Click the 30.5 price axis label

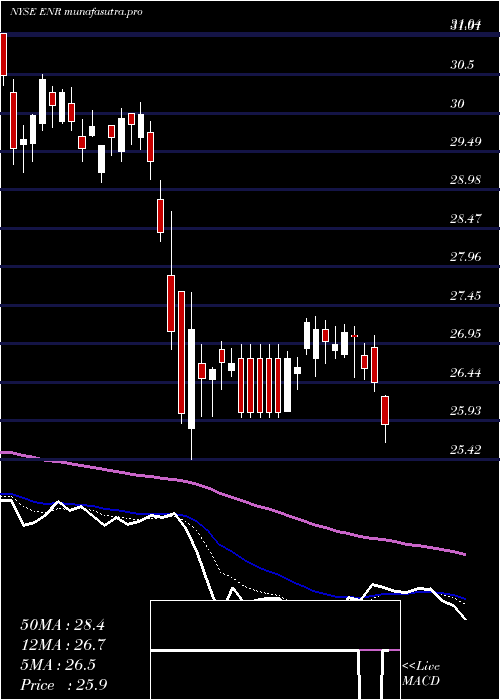(x=462, y=65)
